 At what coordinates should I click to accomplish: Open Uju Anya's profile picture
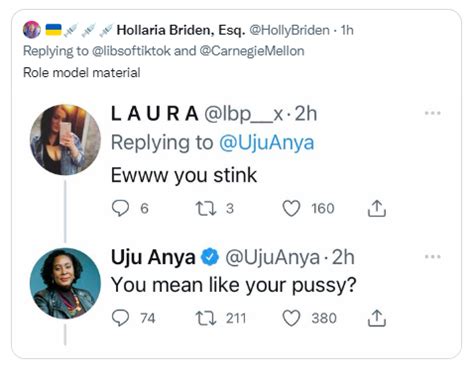click(65, 283)
